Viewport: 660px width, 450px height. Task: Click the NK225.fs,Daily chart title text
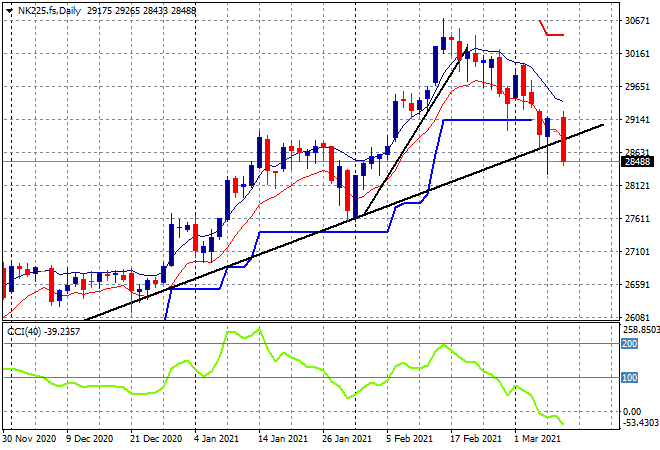(x=49, y=11)
